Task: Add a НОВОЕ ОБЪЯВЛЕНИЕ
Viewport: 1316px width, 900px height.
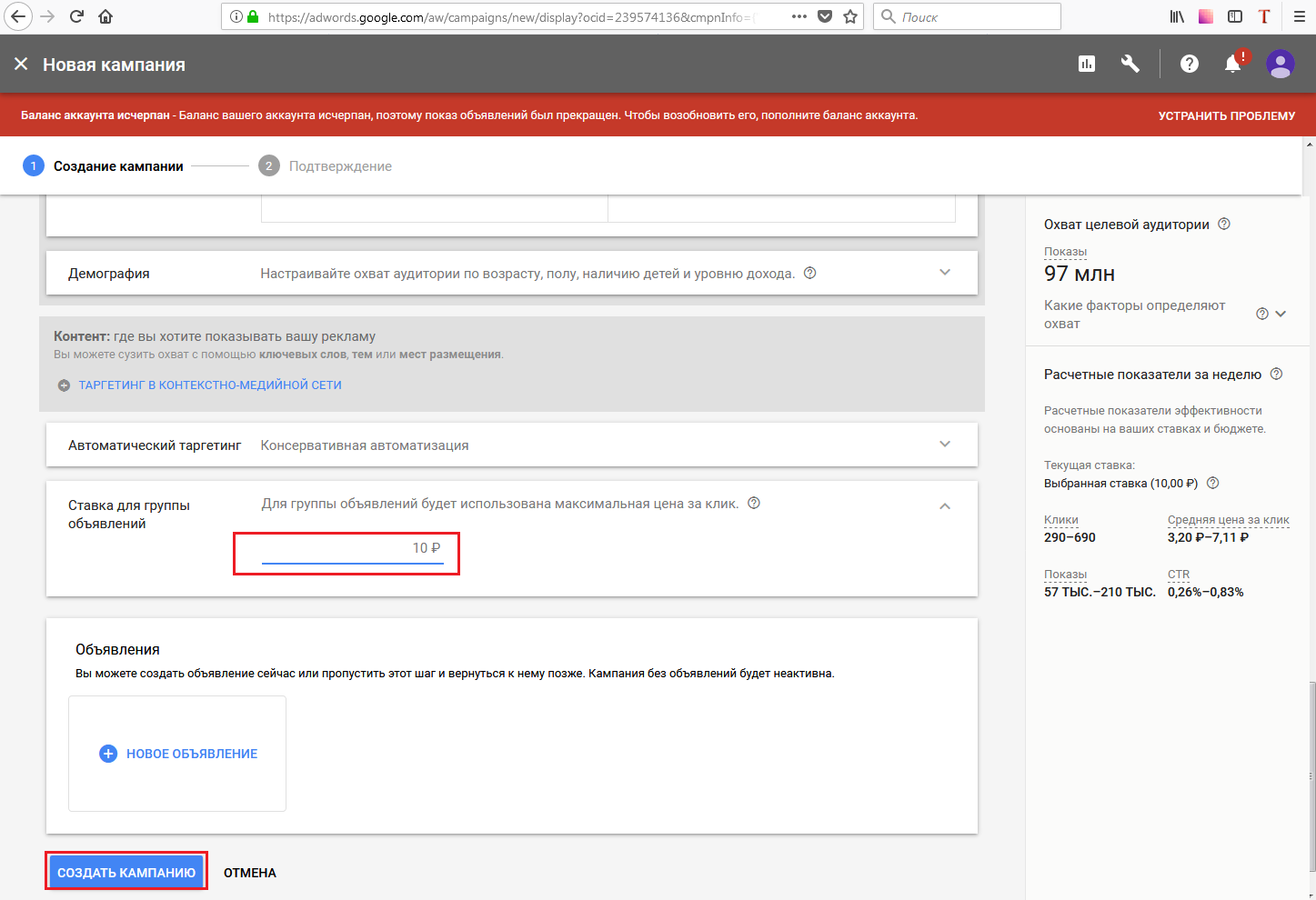Action: [177, 754]
